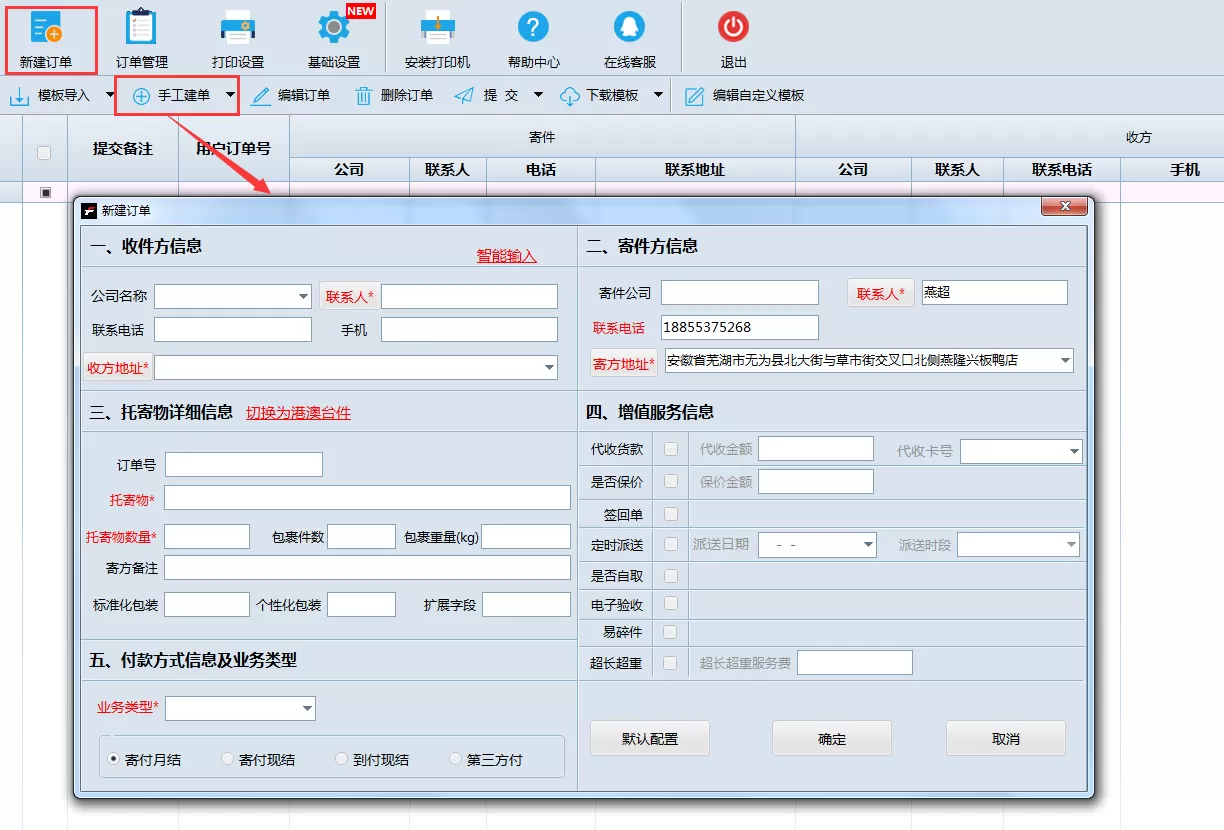
Task: Focus the 订单号 input field
Action: (244, 465)
